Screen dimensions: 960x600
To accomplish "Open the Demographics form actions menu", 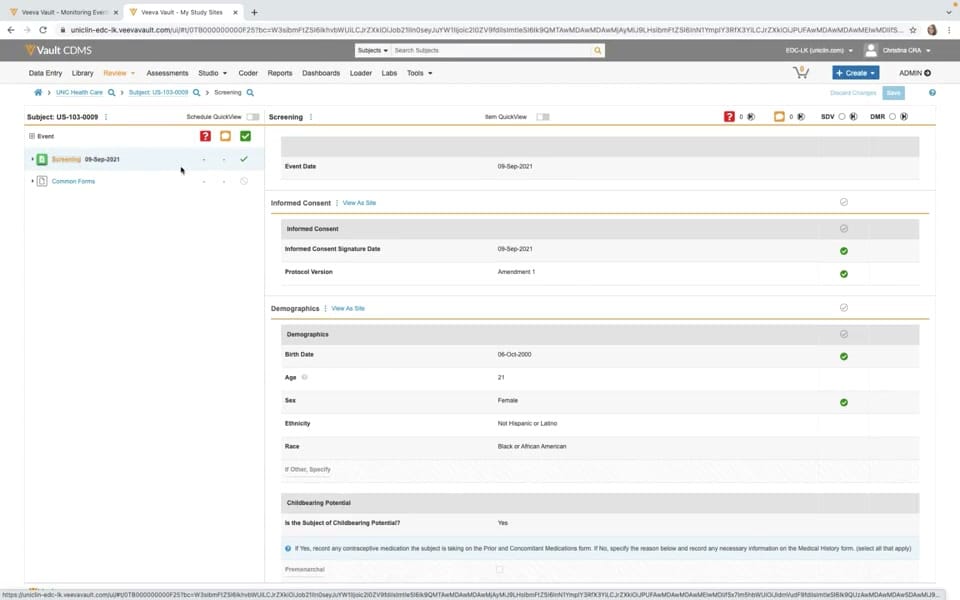I will [x=325, y=309].
